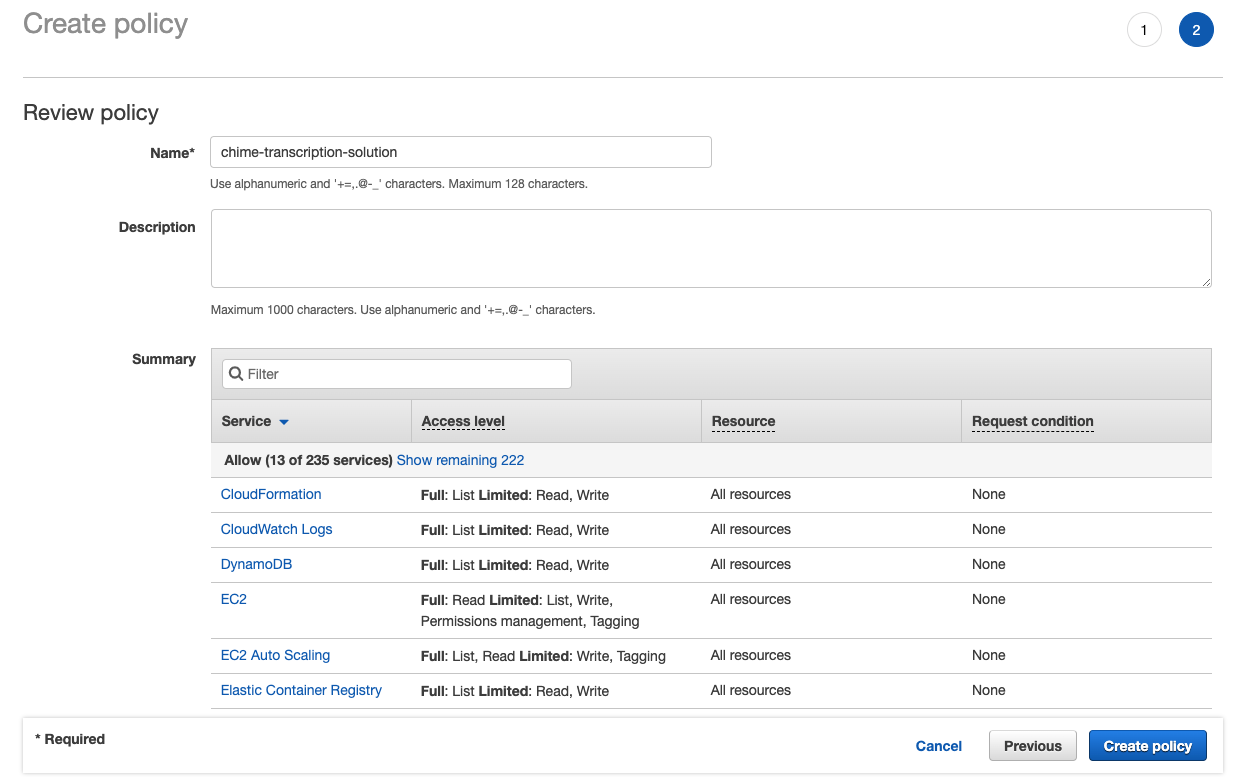The image size is (1237, 777).
Task: Click 'All resources' in the DynamoDB row
Action: [x=751, y=564]
